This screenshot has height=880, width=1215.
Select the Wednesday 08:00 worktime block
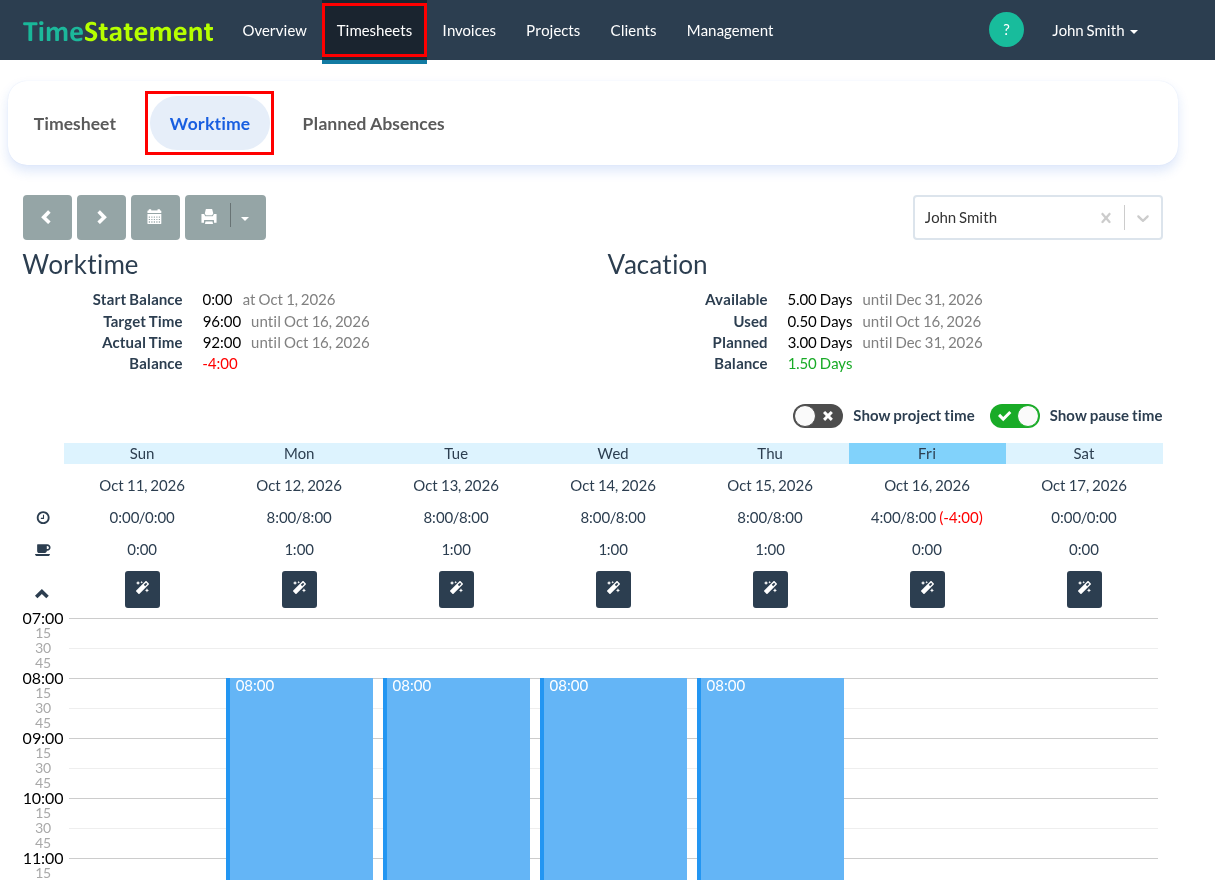click(x=613, y=779)
